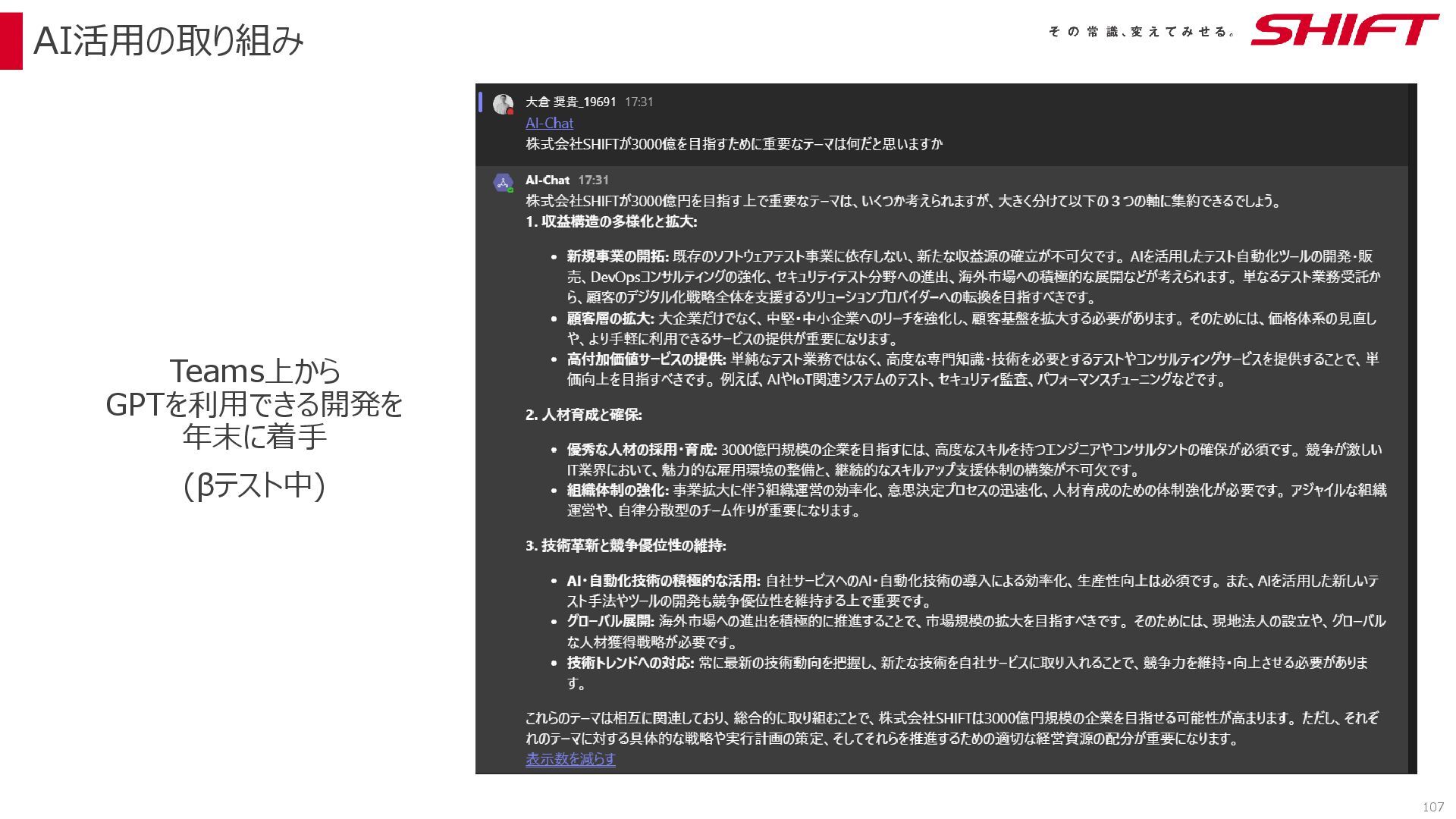Click slide page number 107
The image size is (1456, 819).
[x=1432, y=807]
